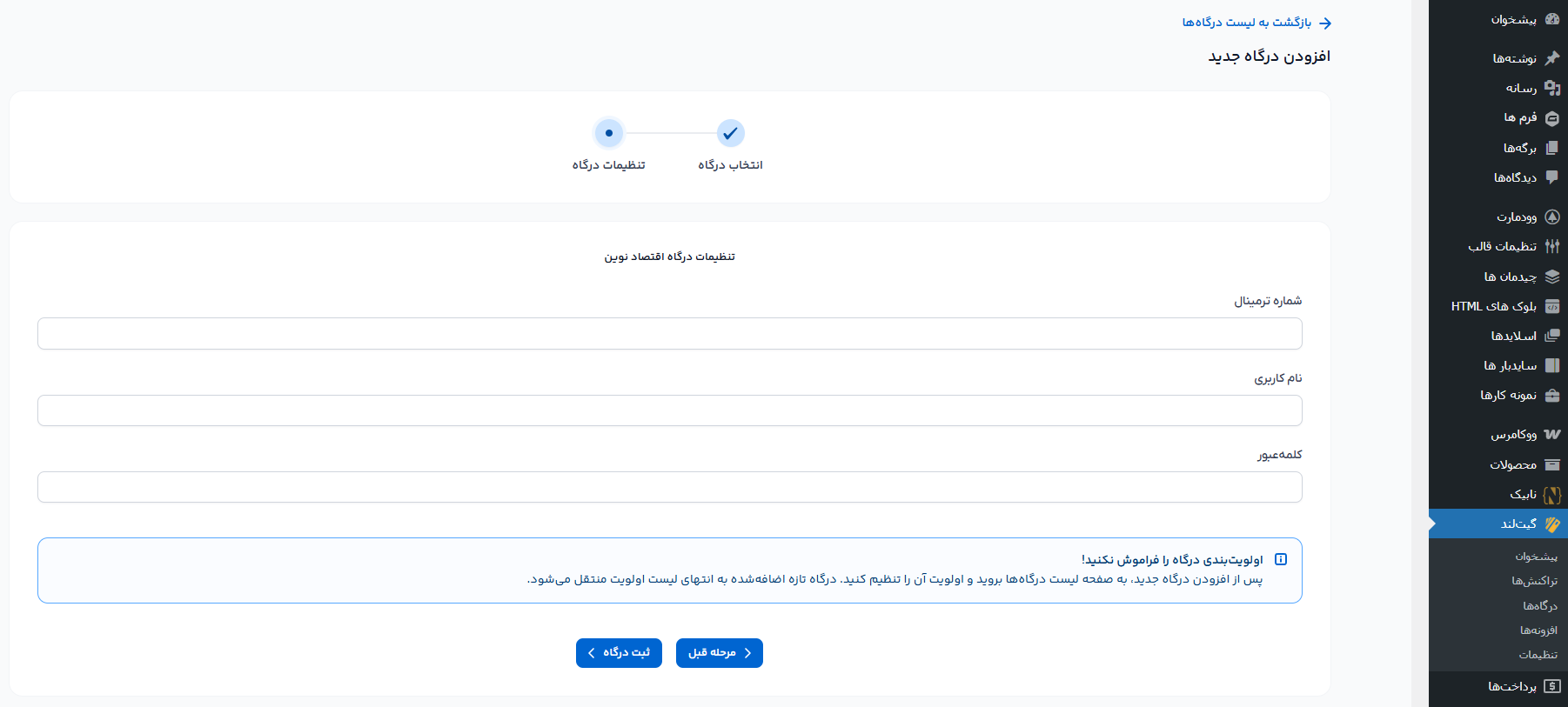
Task: Click the back arrow beside بازگشت به لیست
Action: (x=1325, y=23)
